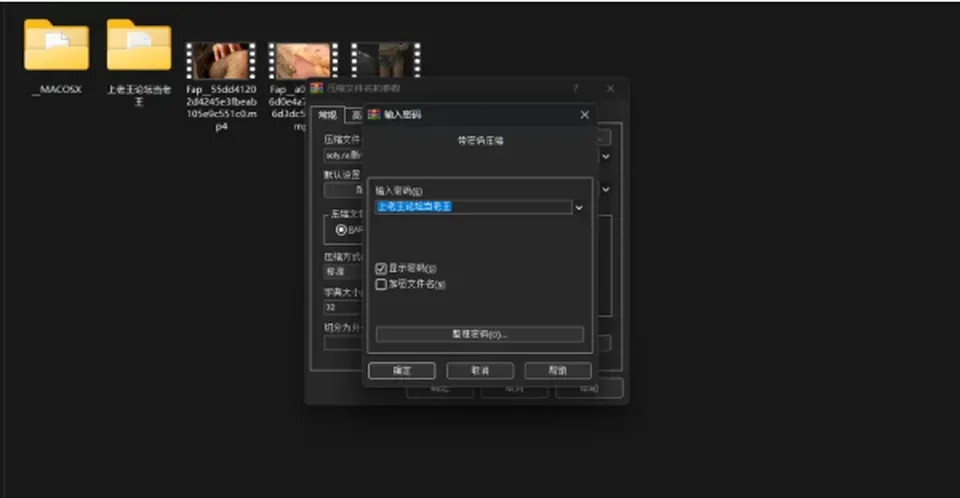Image resolution: width=960 pixels, height=498 pixels.
Task: Select the second yellow folder icon
Action: [x=139, y=44]
